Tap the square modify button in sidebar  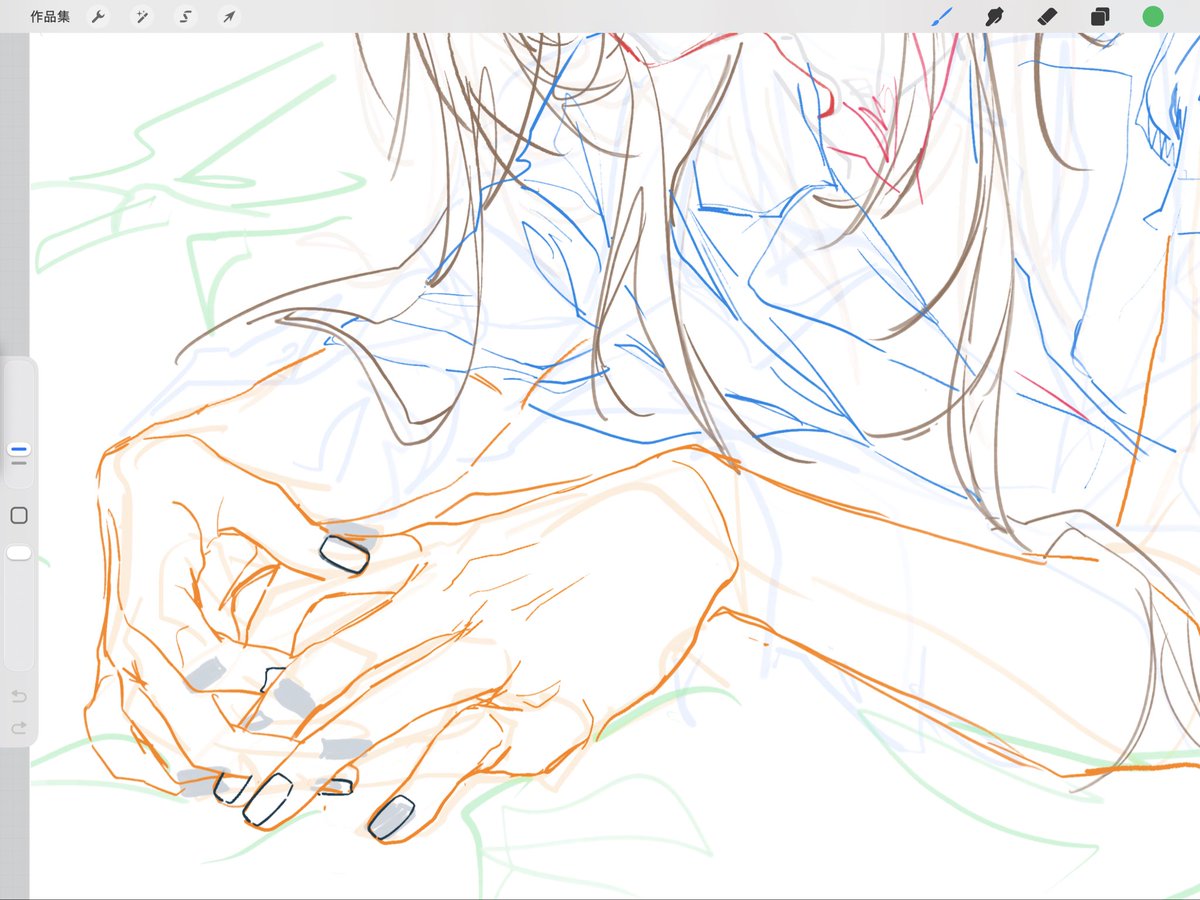tap(18, 515)
